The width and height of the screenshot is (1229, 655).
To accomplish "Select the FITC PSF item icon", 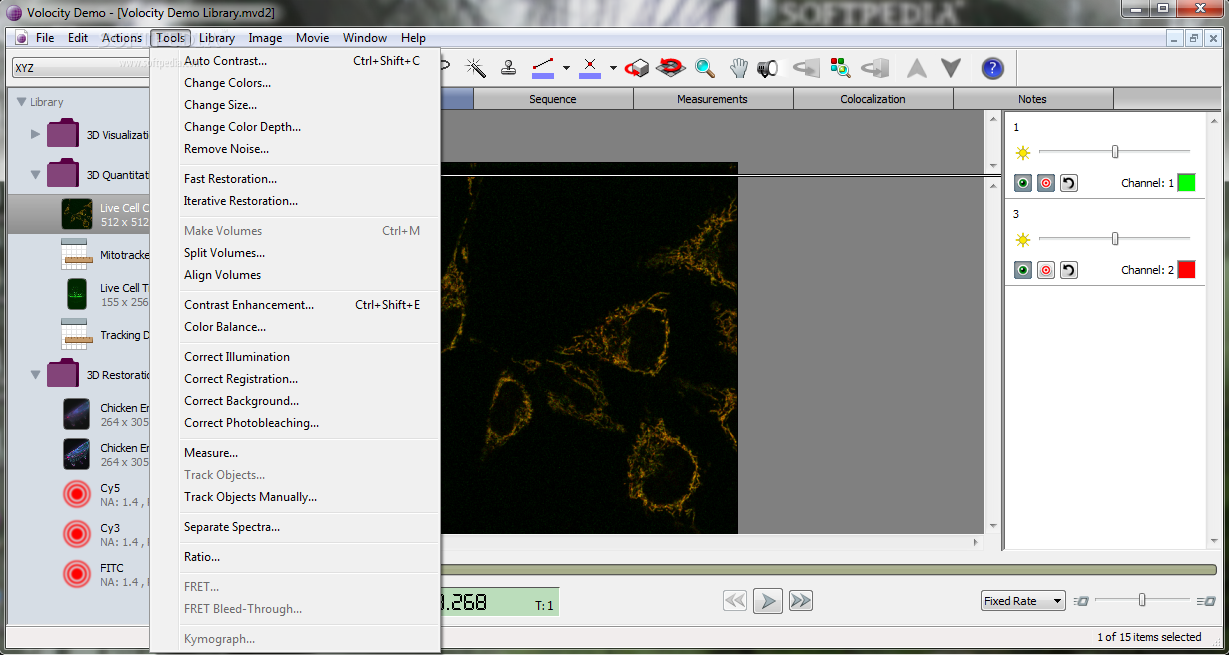I will pyautogui.click(x=77, y=574).
